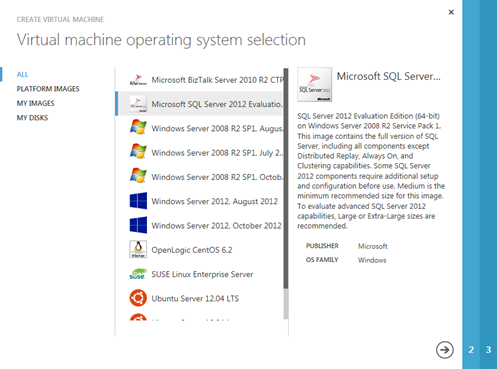
Task: Close the Create Virtual Machine dialog
Action: [x=451, y=12]
